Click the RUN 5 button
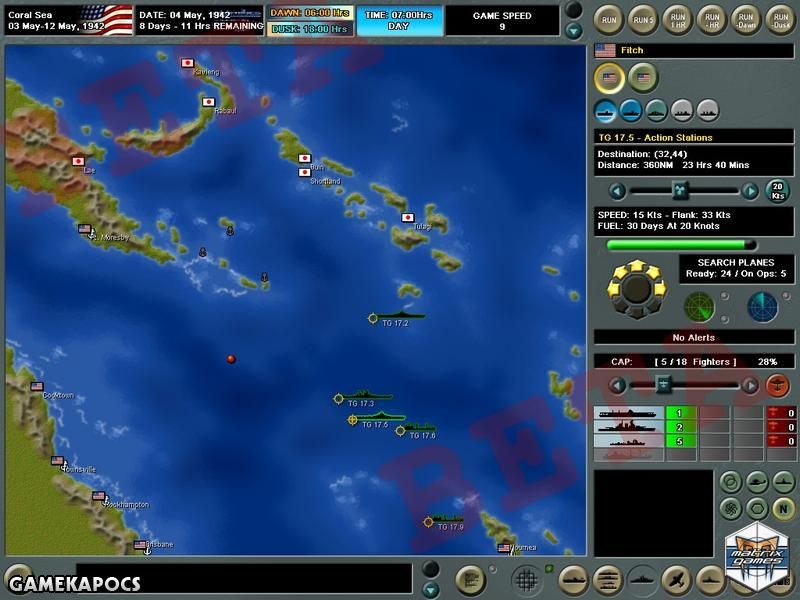The height and width of the screenshot is (600, 800). (643, 20)
